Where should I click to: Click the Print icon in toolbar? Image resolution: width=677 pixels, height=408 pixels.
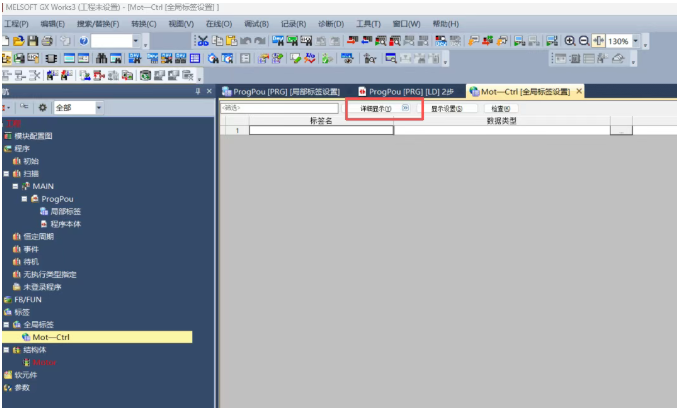click(x=47, y=41)
